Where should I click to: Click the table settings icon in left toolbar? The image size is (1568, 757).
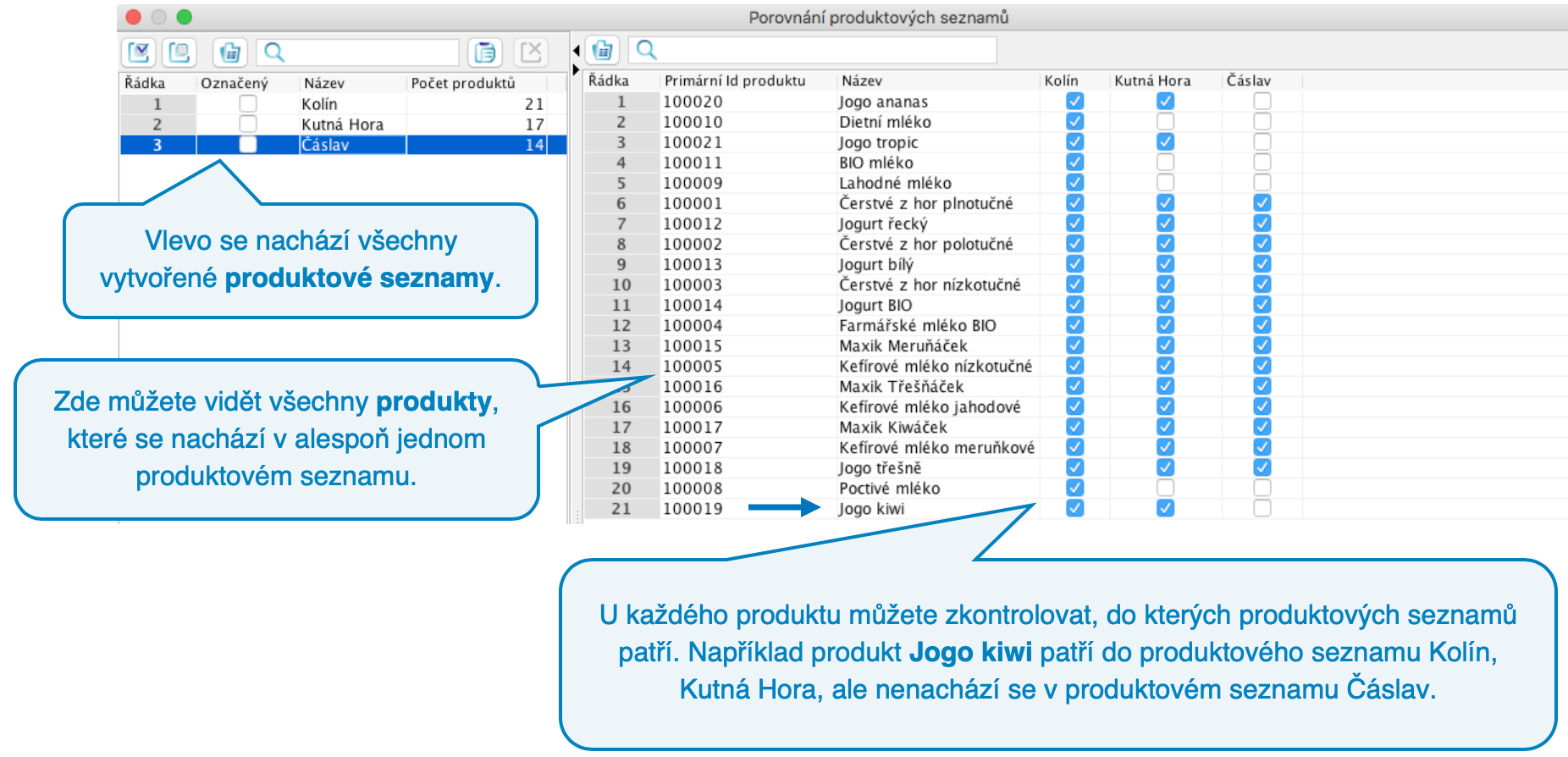tap(229, 52)
